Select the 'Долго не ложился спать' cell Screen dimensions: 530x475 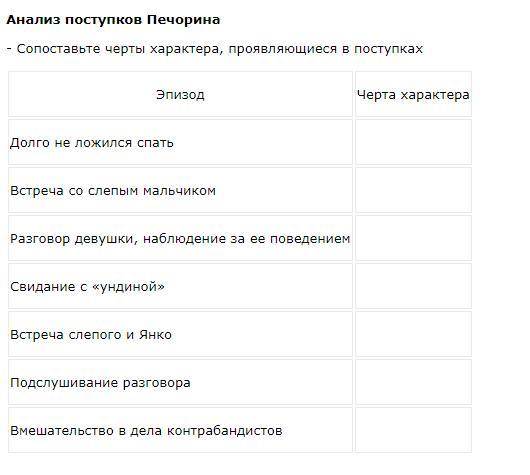tap(180, 142)
